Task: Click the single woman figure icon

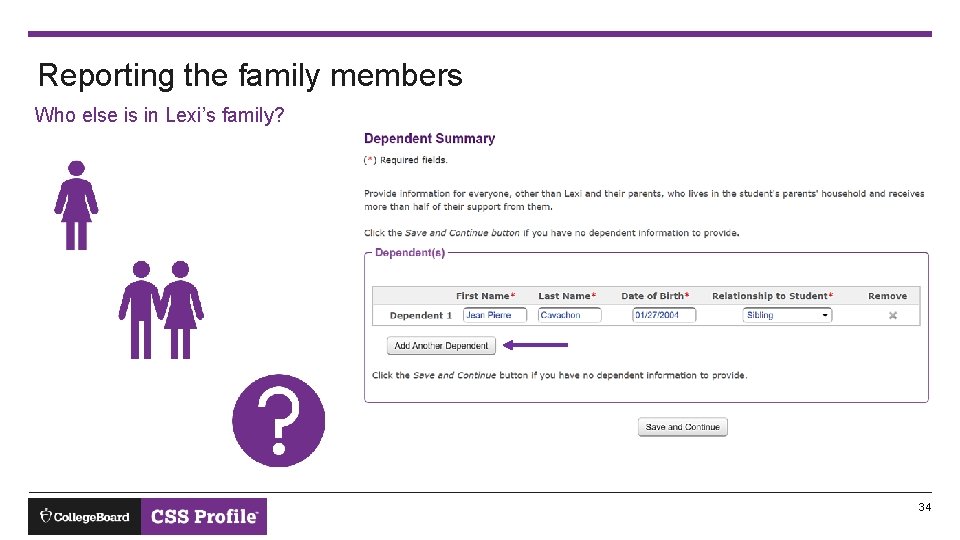Action: tap(76, 205)
